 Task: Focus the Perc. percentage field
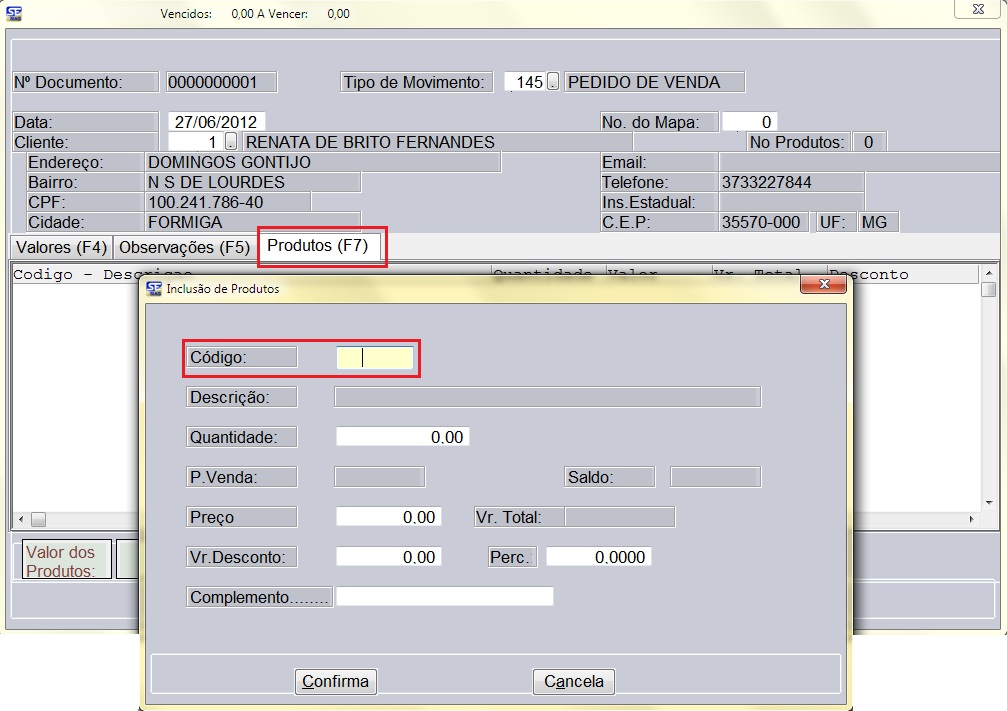point(598,557)
